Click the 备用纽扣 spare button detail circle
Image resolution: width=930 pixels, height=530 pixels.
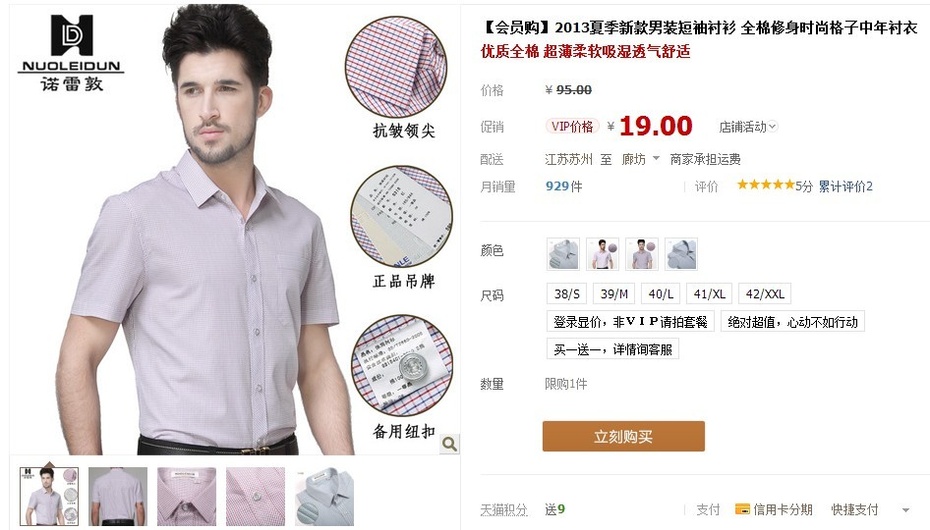tap(402, 365)
